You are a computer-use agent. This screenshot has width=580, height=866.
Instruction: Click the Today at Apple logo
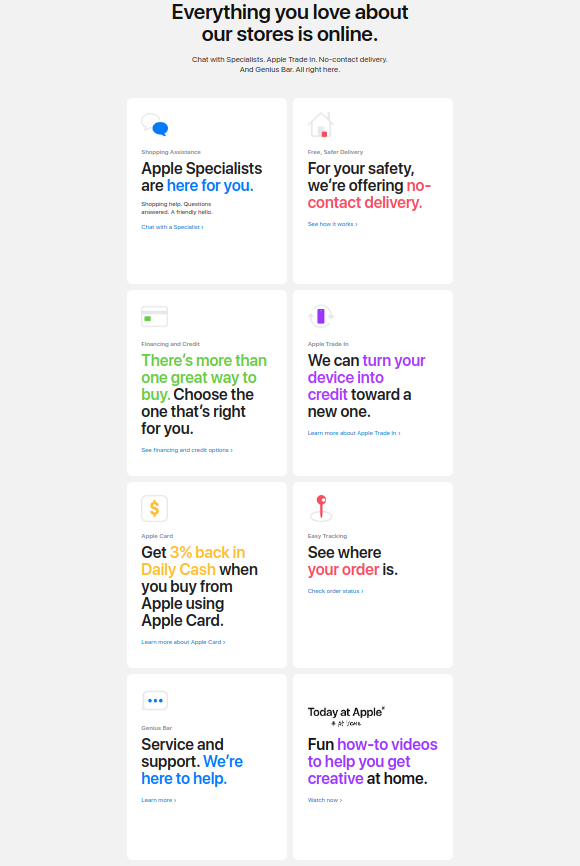(x=346, y=716)
